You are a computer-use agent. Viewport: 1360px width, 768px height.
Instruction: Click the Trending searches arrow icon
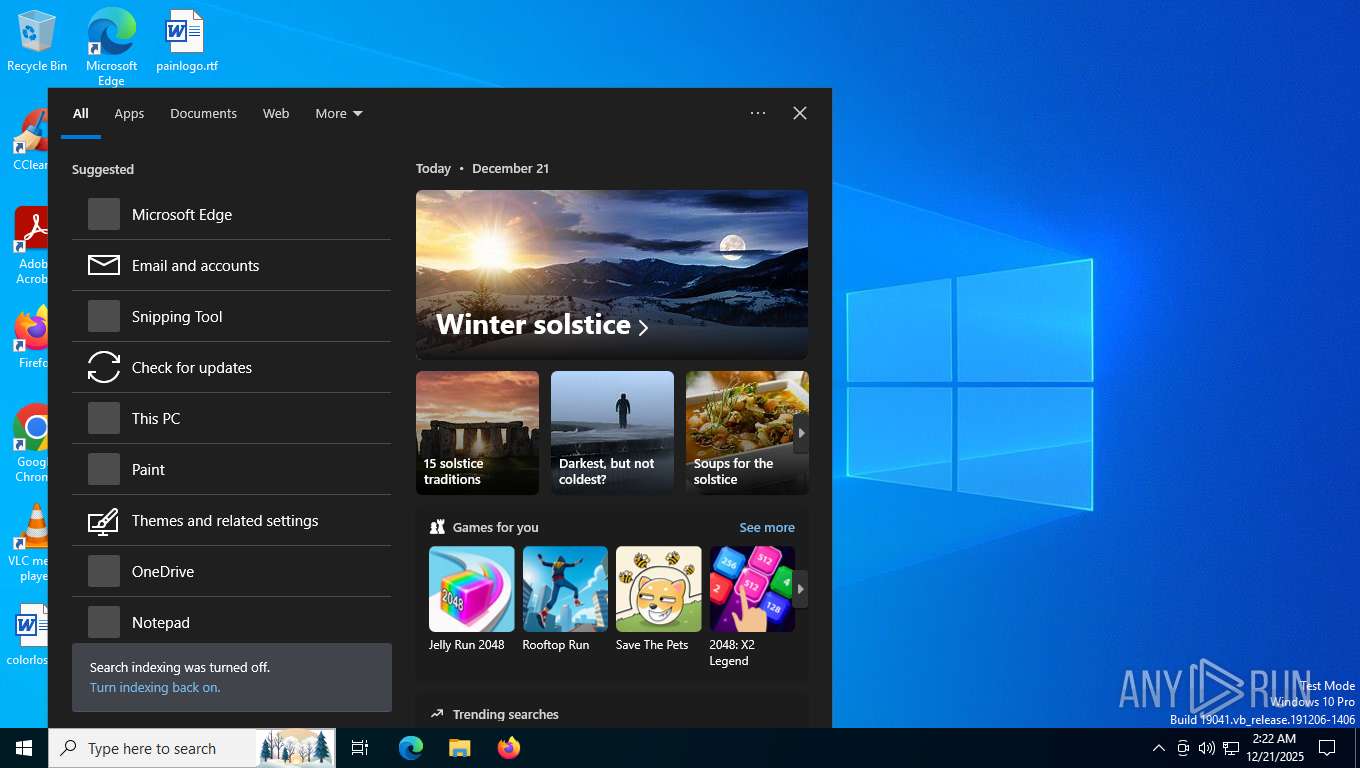437,714
